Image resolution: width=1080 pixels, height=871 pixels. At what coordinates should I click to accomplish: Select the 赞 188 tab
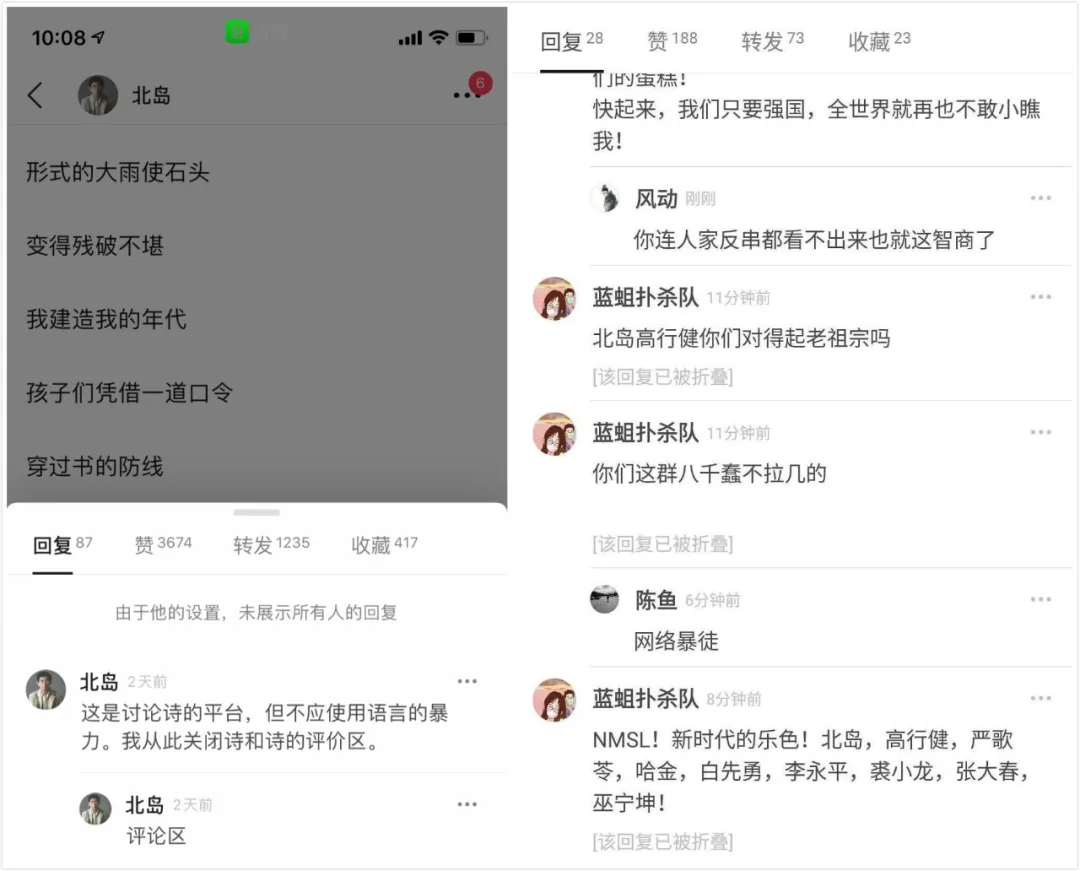[672, 41]
